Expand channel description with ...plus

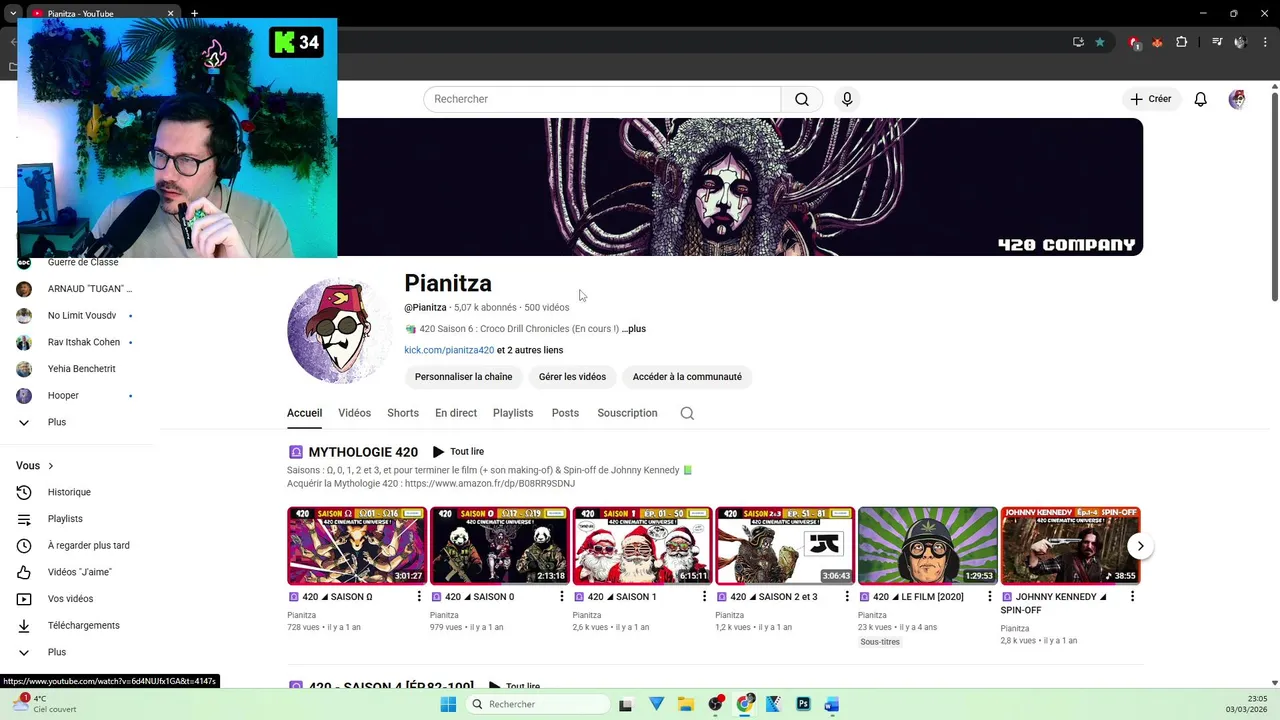633,329
